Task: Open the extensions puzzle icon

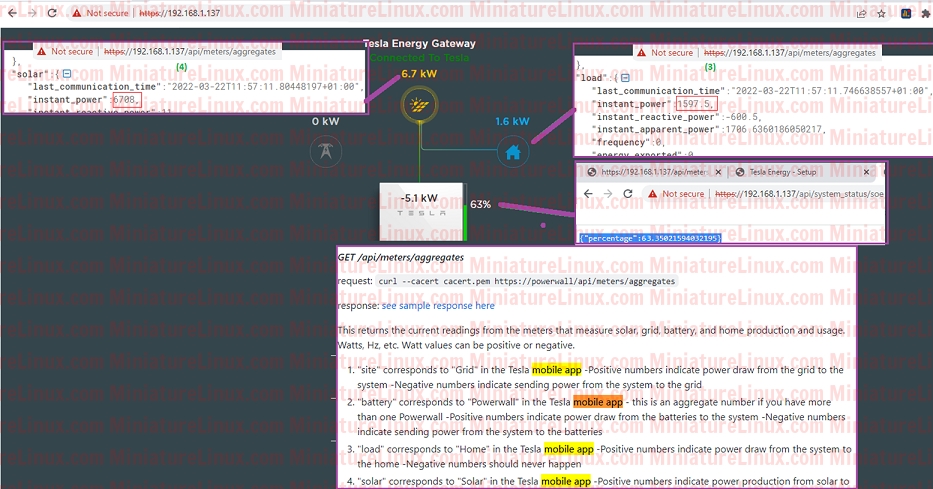Action: [x=926, y=13]
